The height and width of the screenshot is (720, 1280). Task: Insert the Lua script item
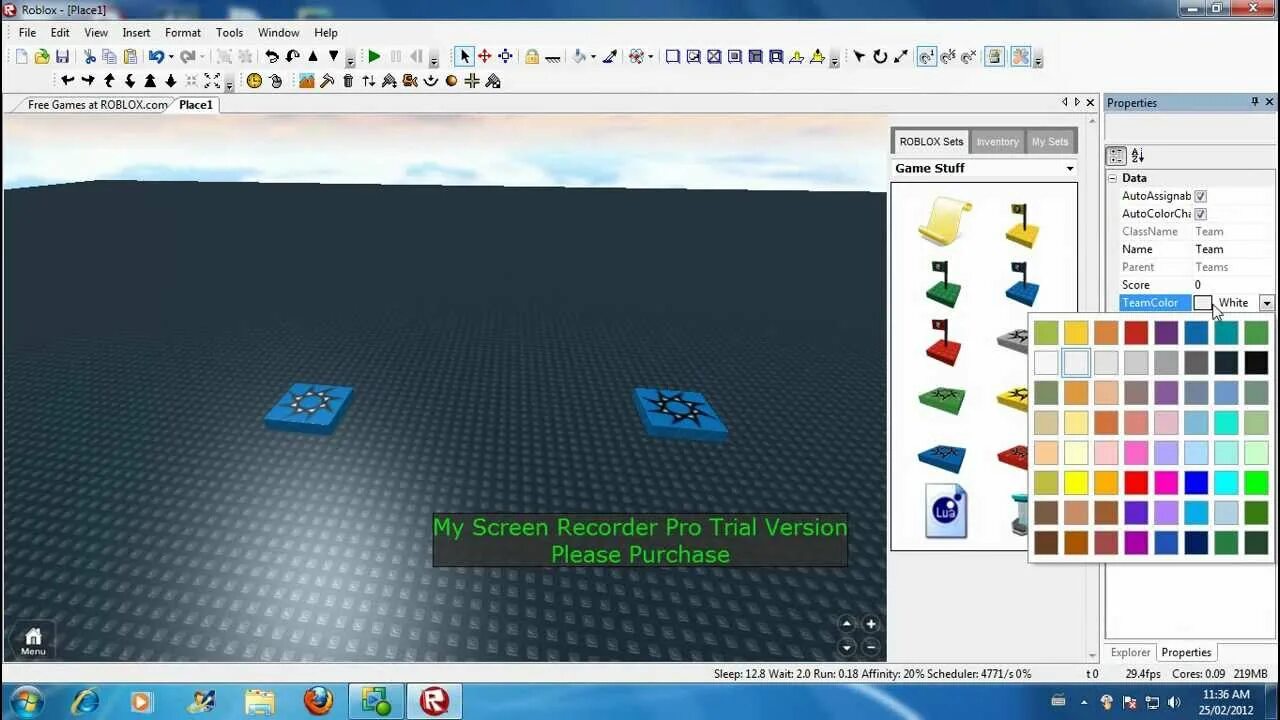(x=946, y=511)
